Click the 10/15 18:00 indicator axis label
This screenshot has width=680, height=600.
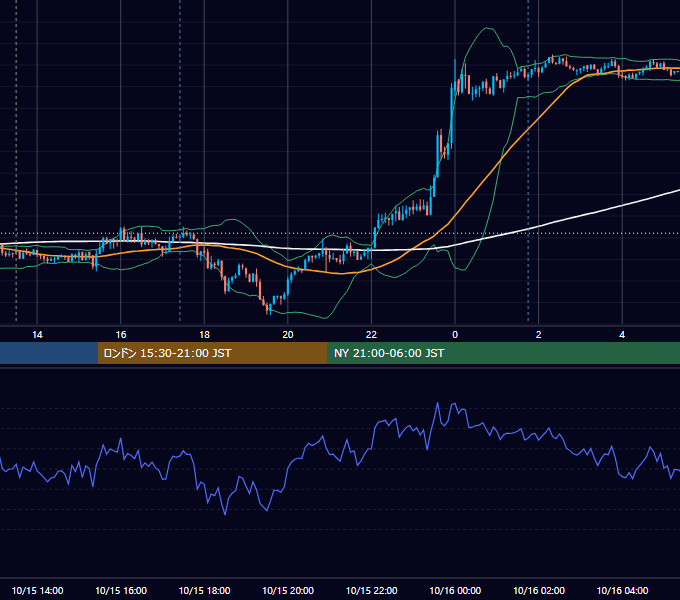[x=204, y=590]
